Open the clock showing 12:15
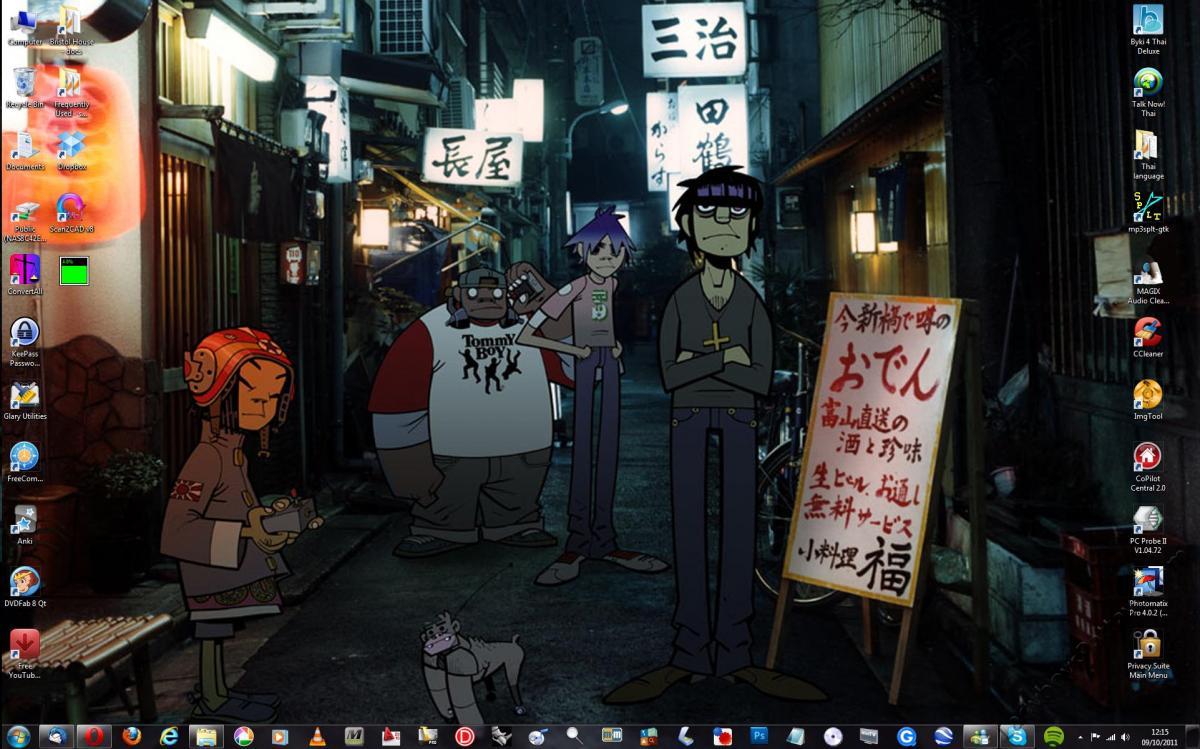 1160,737
